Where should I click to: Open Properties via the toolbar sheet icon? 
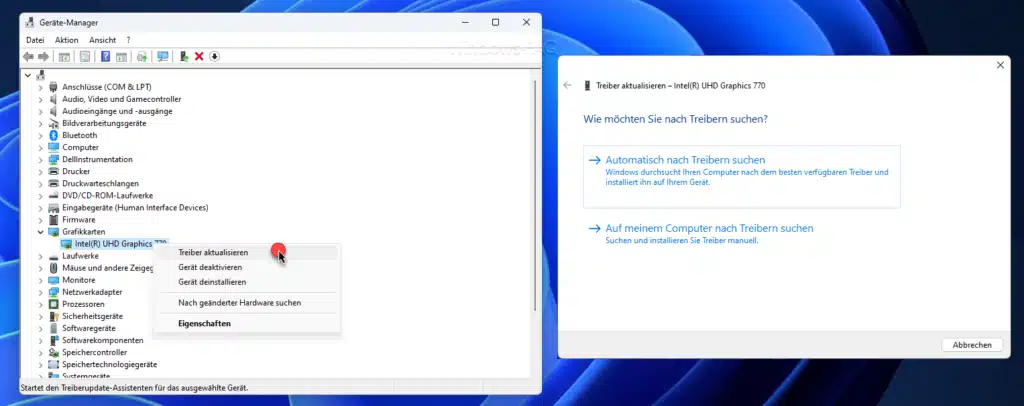click(85, 57)
